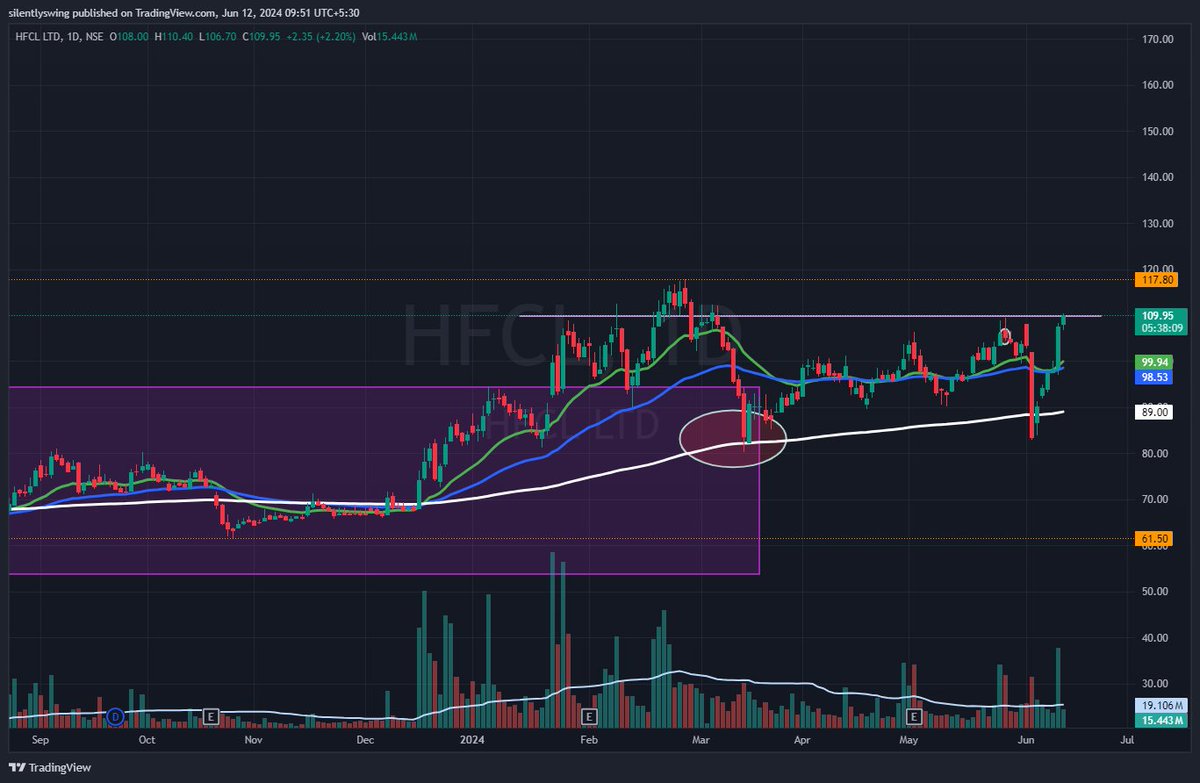
Task: Click the 130.00 price axis label
Action: 1158,223
